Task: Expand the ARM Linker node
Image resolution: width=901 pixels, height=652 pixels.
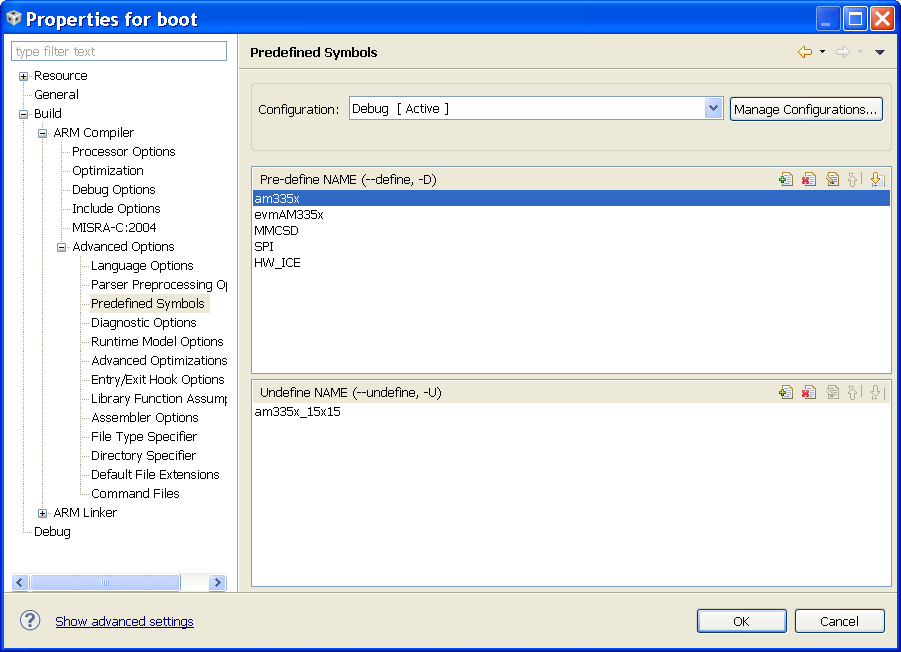Action: pos(43,513)
